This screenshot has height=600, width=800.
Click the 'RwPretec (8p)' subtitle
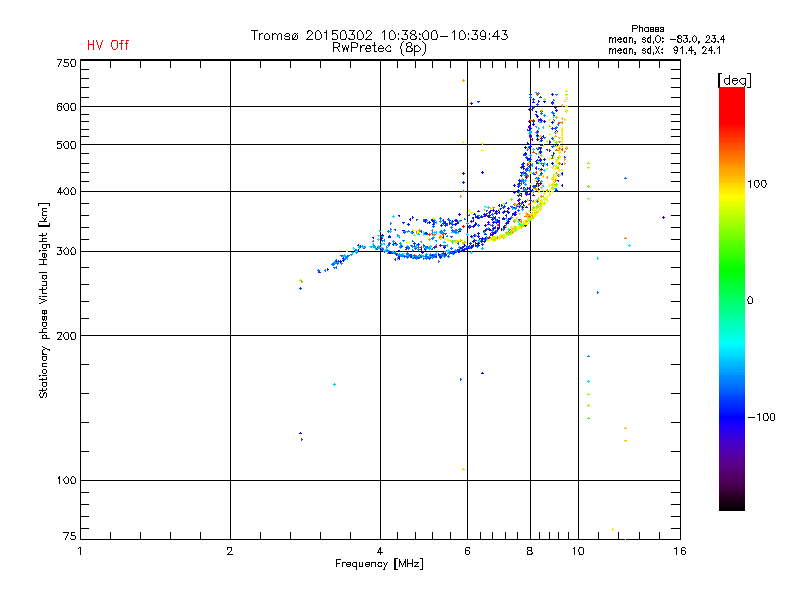pos(379,48)
